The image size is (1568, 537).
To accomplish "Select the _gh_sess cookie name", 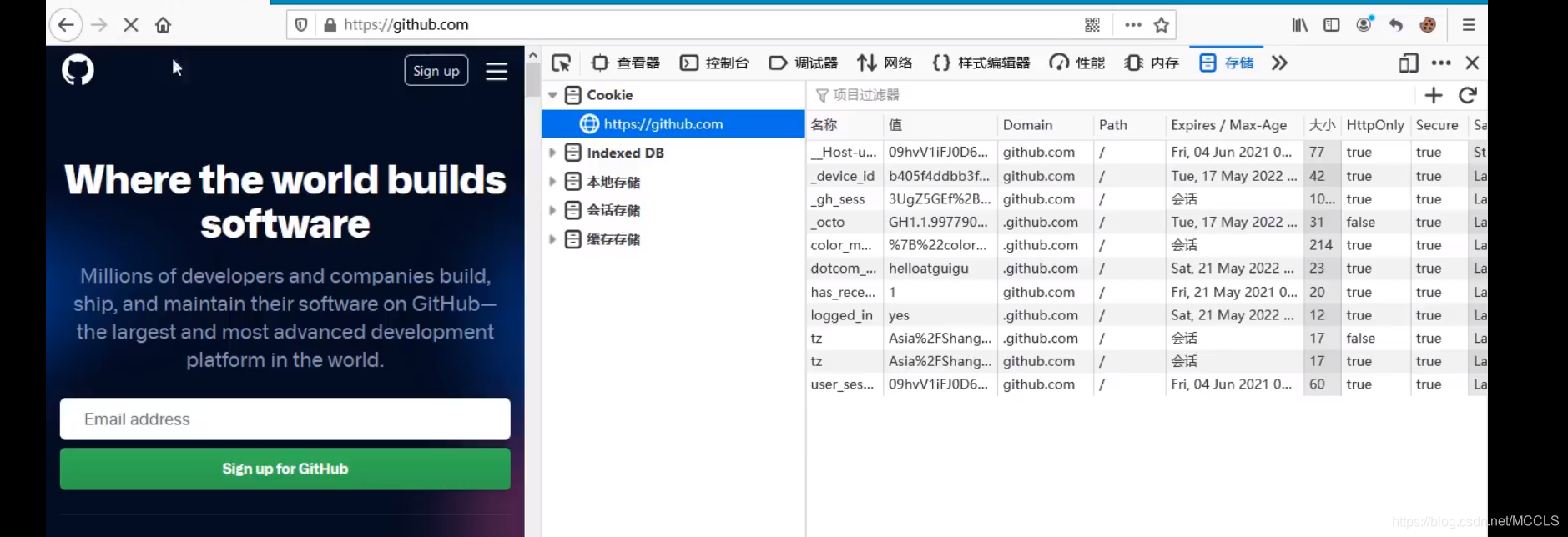I will 838,199.
